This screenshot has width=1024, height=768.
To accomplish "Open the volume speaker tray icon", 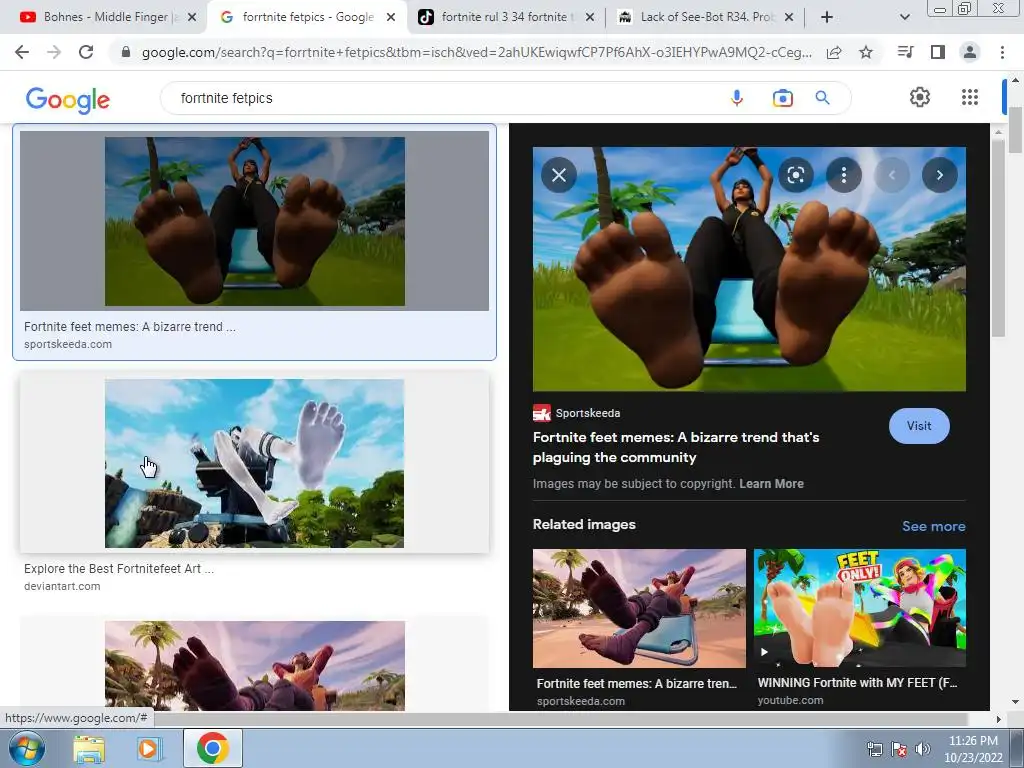I will click(922, 749).
